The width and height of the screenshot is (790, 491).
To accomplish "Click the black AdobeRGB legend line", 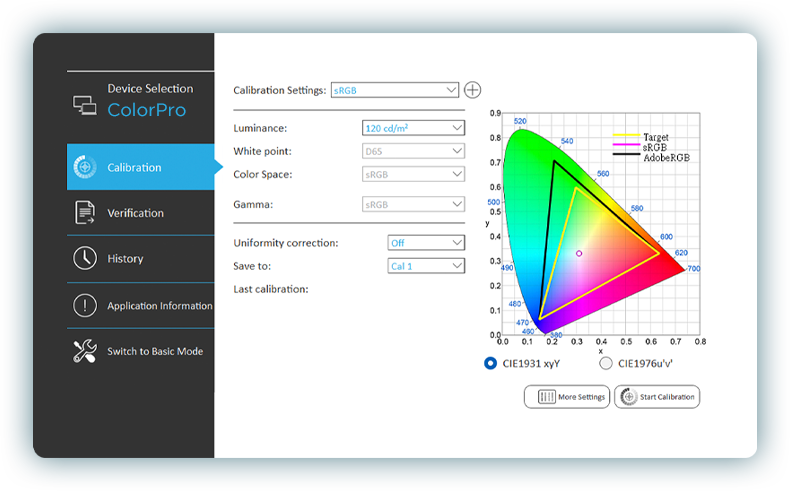I will point(626,154).
